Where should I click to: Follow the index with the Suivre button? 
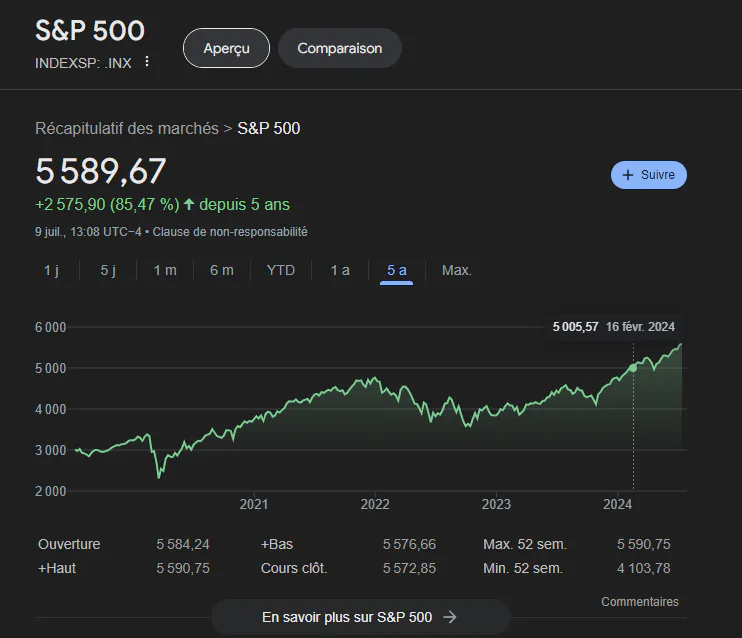point(649,175)
